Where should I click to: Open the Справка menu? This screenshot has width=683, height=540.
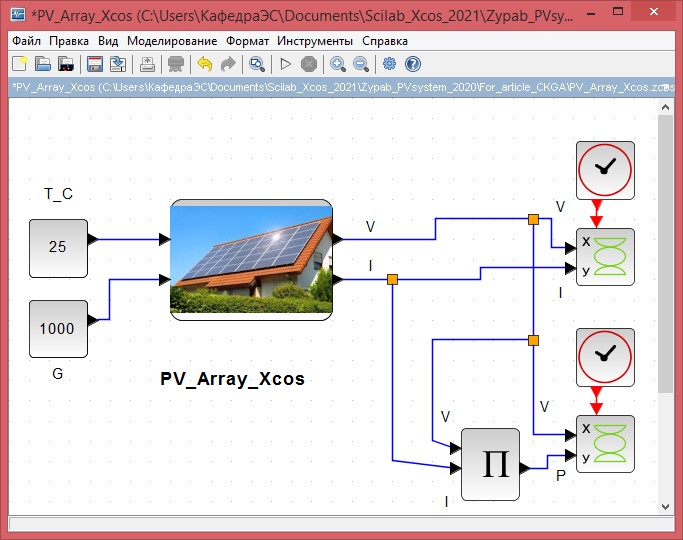pyautogui.click(x=384, y=41)
